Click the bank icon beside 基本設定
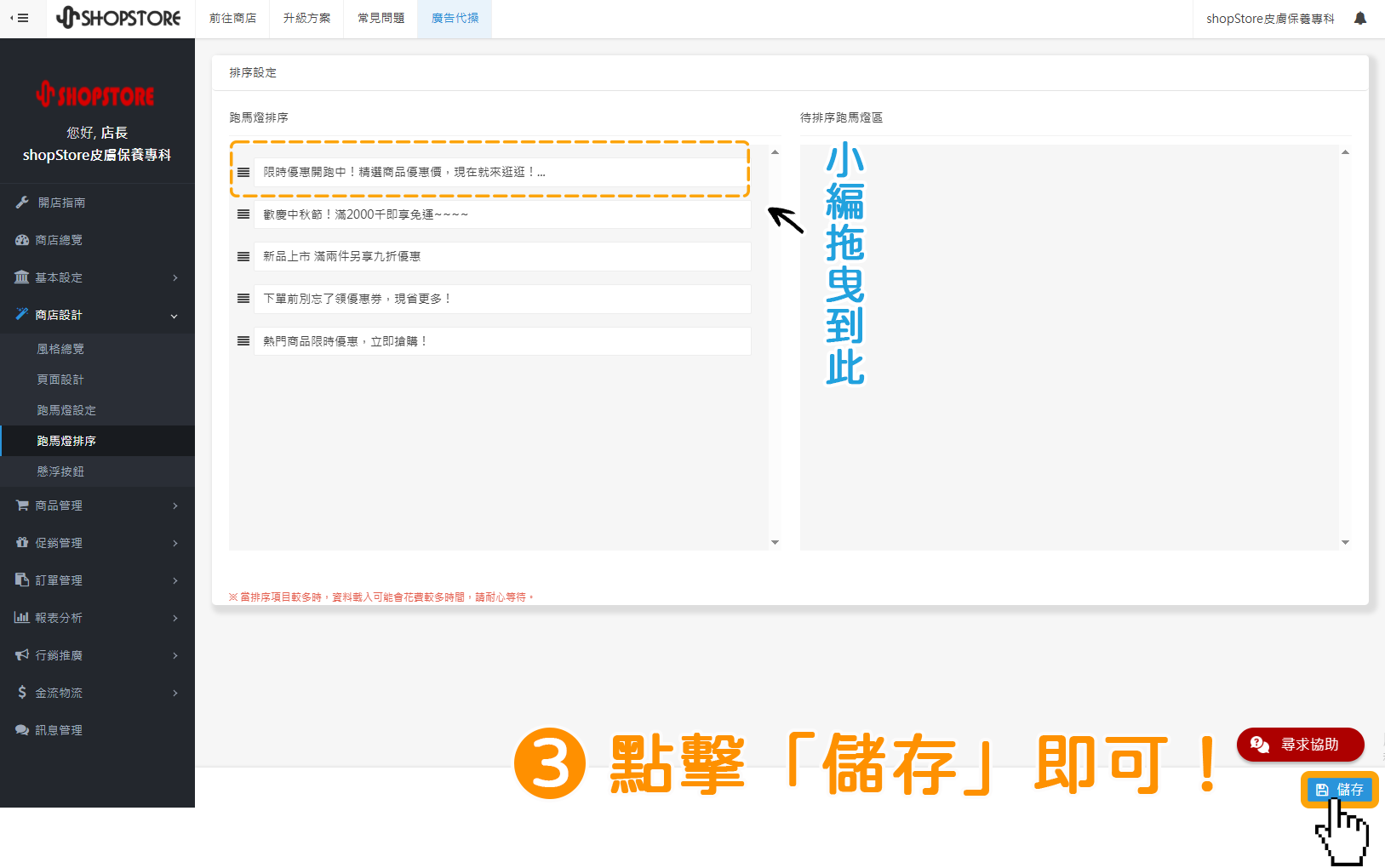The height and width of the screenshot is (868, 1385). [x=22, y=277]
